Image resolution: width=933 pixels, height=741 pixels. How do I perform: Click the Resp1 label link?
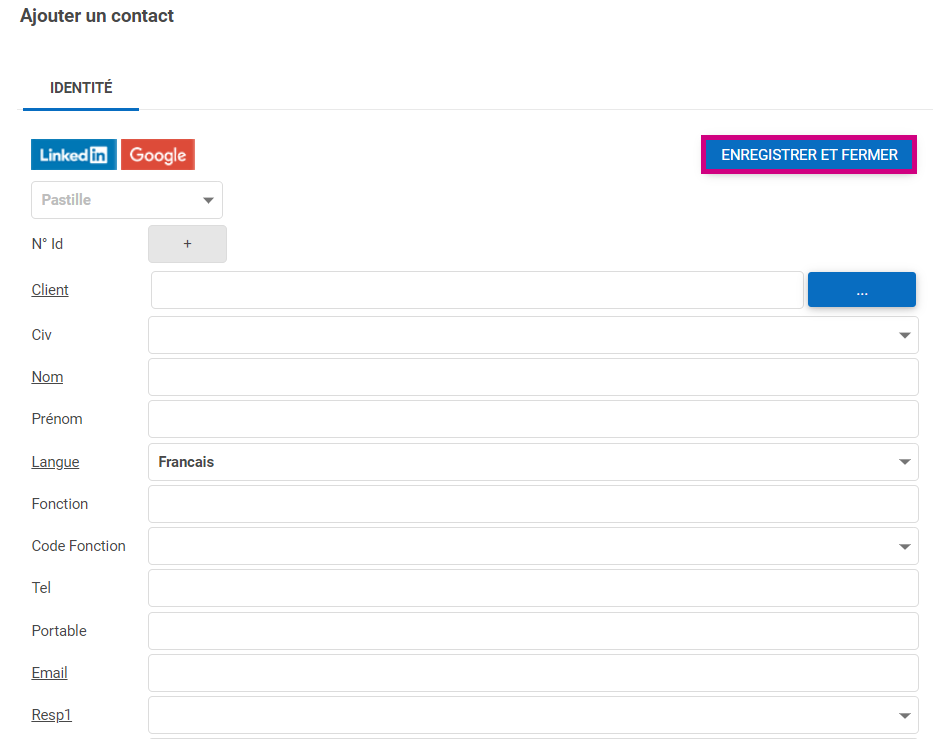(52, 715)
